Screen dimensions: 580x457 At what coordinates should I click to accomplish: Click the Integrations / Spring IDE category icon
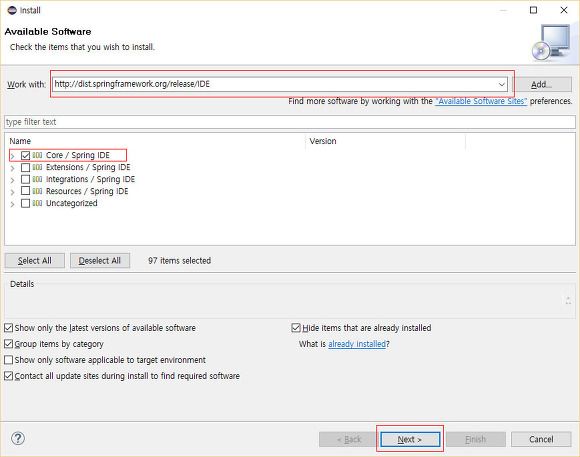37,179
